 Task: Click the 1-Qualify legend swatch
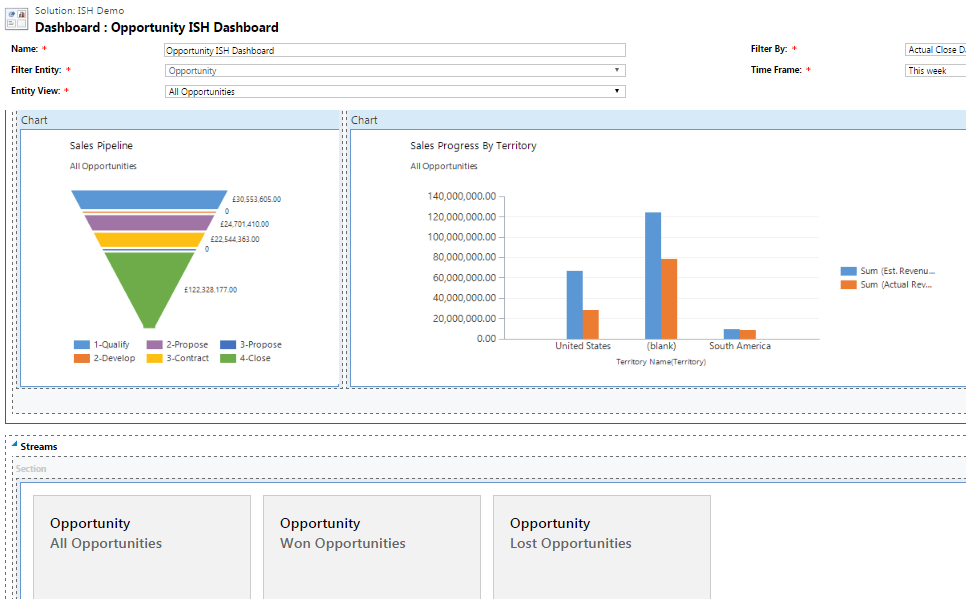point(81,344)
